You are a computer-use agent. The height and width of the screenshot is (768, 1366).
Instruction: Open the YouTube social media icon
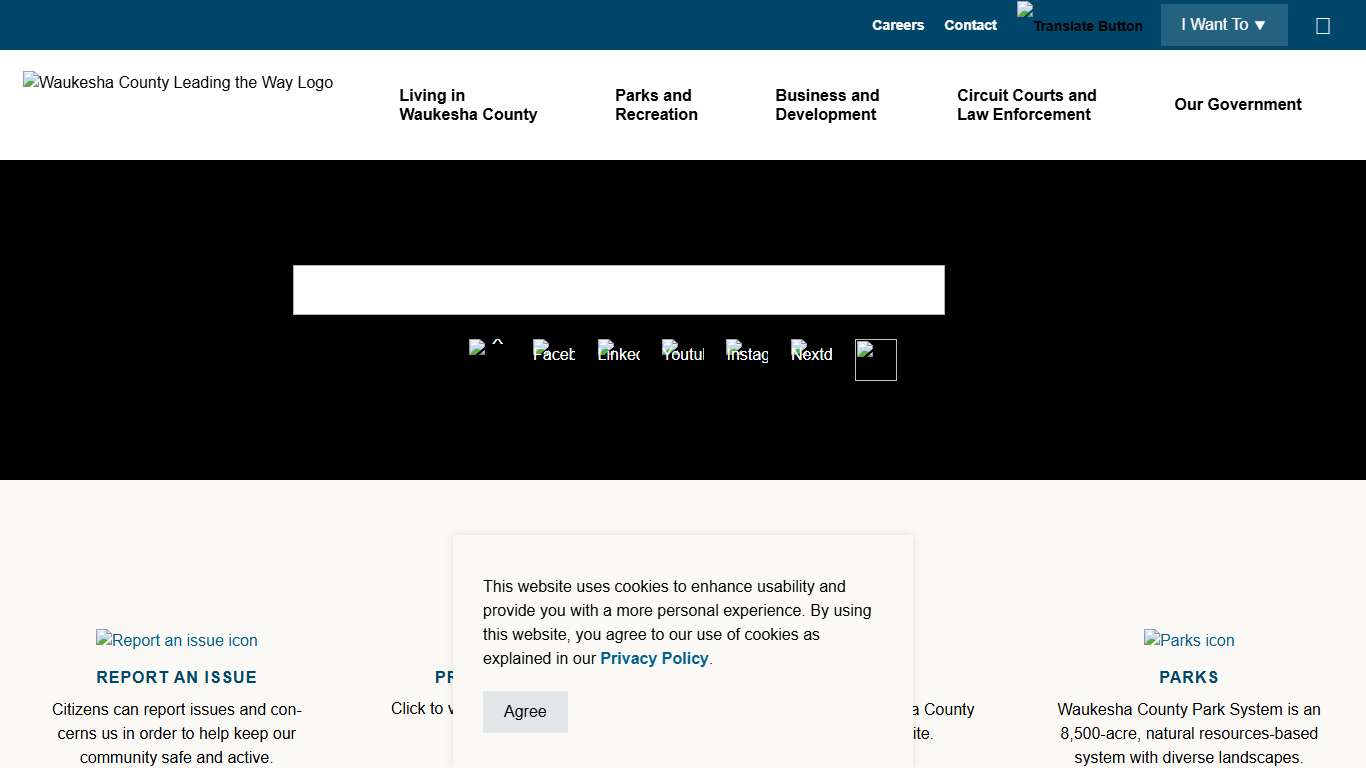click(683, 354)
